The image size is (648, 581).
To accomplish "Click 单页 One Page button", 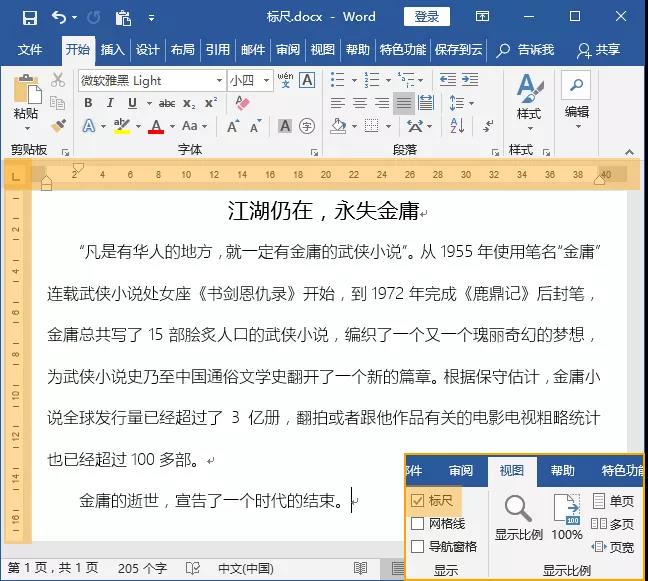I will 613,501.
